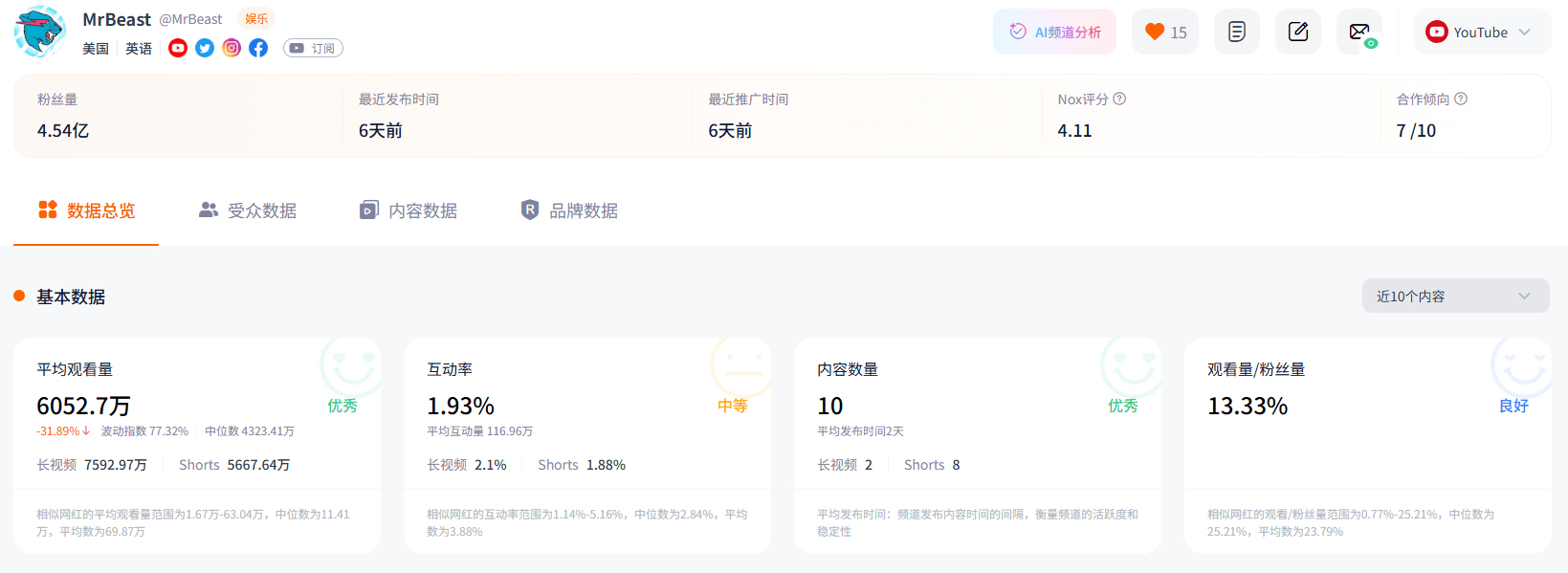Open MrBeast's YouTube channel icon link
The width and height of the screenshot is (1568, 573).
178,48
